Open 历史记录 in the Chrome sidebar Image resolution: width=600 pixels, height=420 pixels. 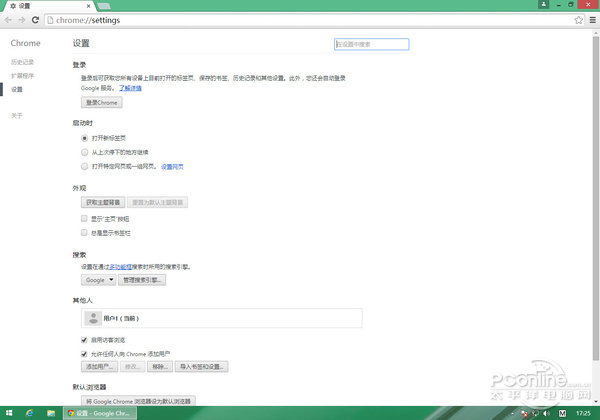22,62
